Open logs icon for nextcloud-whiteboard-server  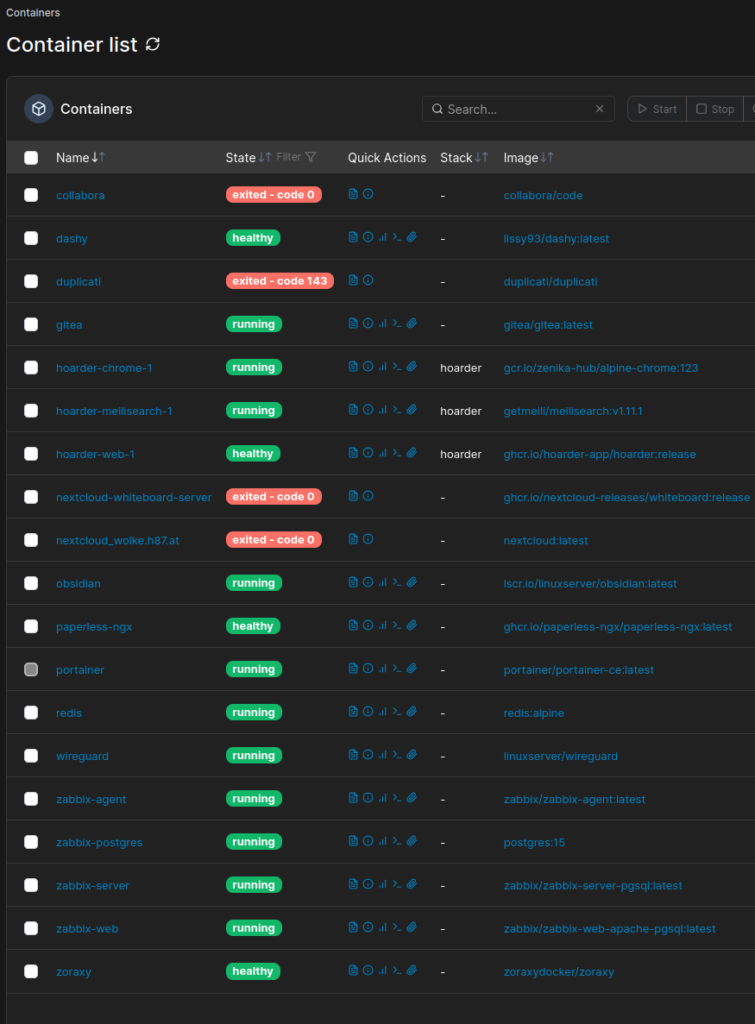tap(353, 496)
